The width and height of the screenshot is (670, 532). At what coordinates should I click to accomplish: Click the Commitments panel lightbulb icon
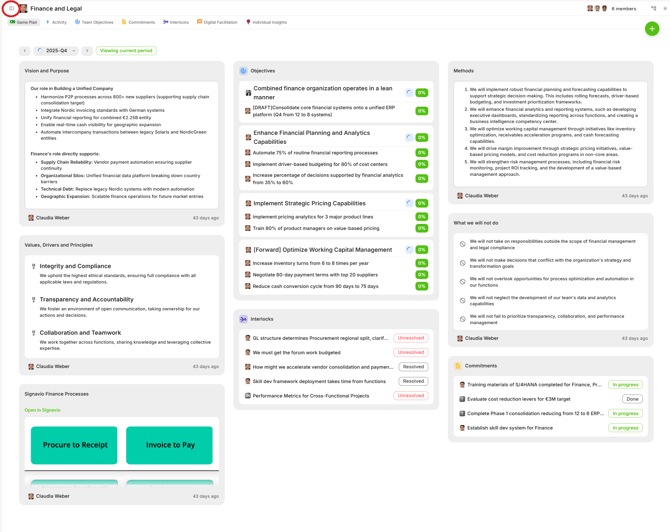click(x=458, y=366)
